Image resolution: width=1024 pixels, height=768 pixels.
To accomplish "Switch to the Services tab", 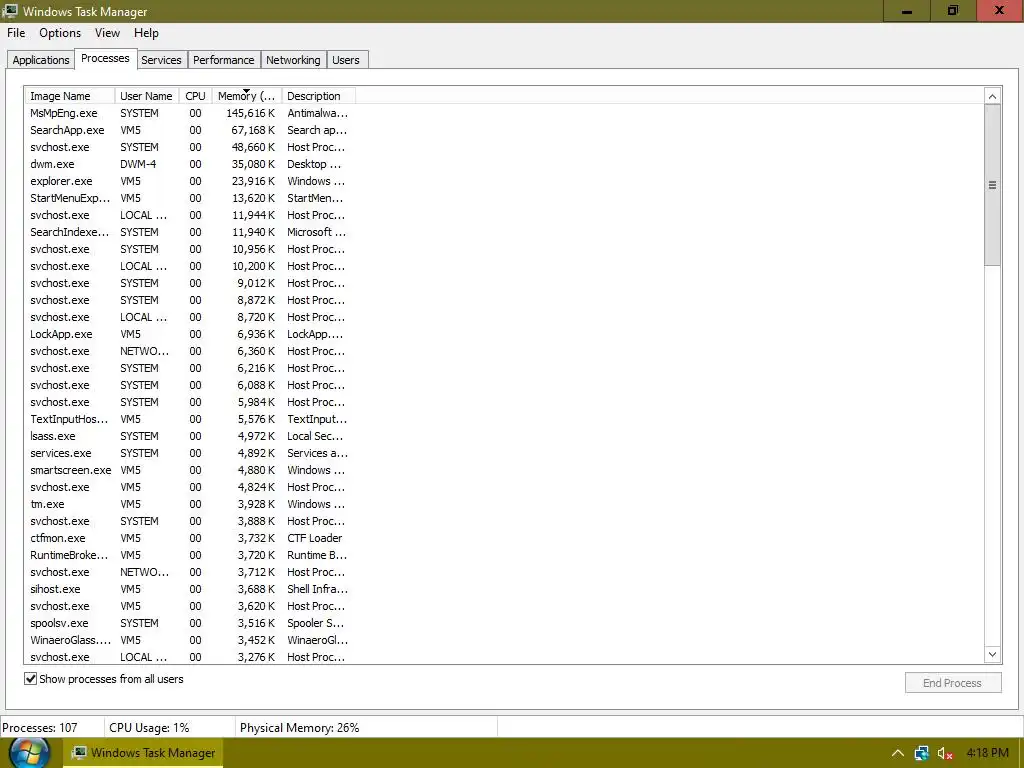I will tap(161, 60).
